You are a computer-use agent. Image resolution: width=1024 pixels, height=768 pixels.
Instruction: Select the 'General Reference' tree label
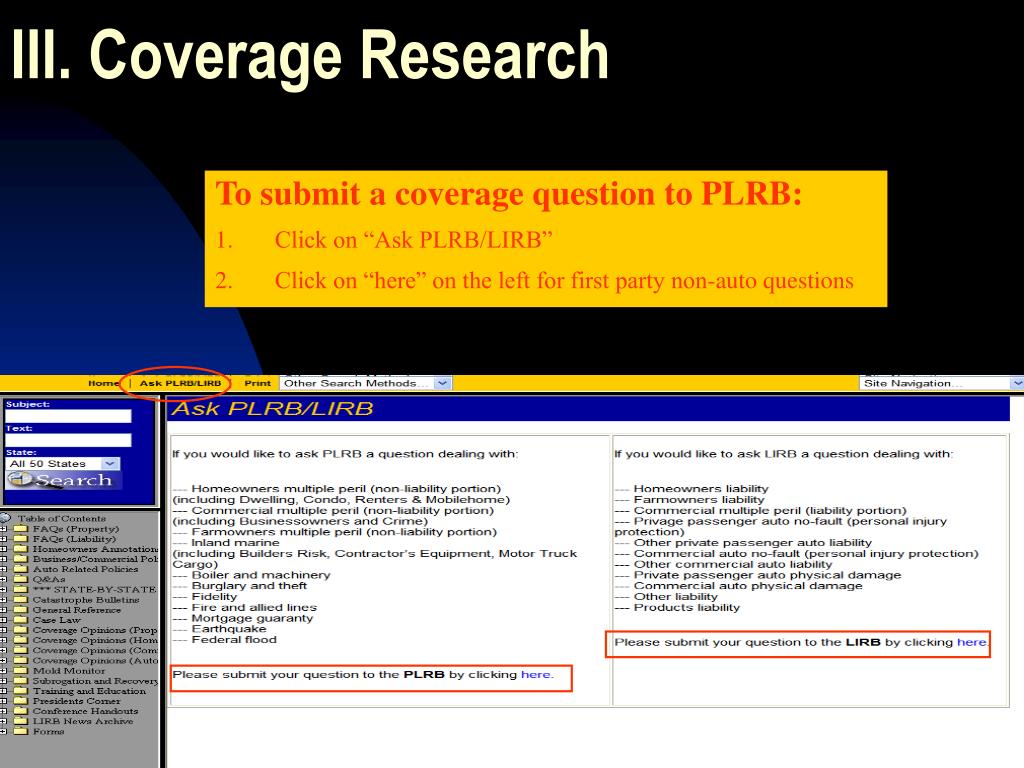[x=77, y=610]
